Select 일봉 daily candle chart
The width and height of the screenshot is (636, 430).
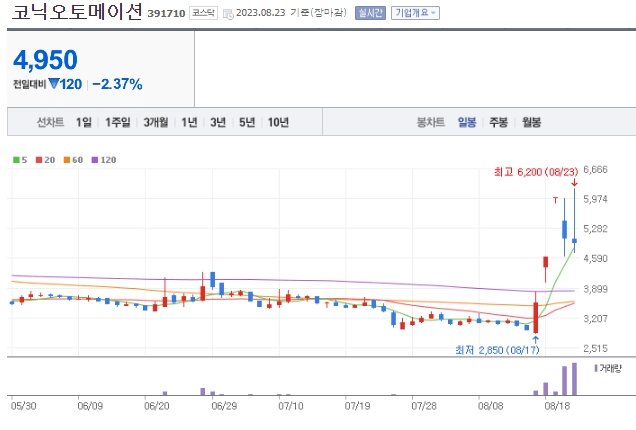click(x=467, y=122)
